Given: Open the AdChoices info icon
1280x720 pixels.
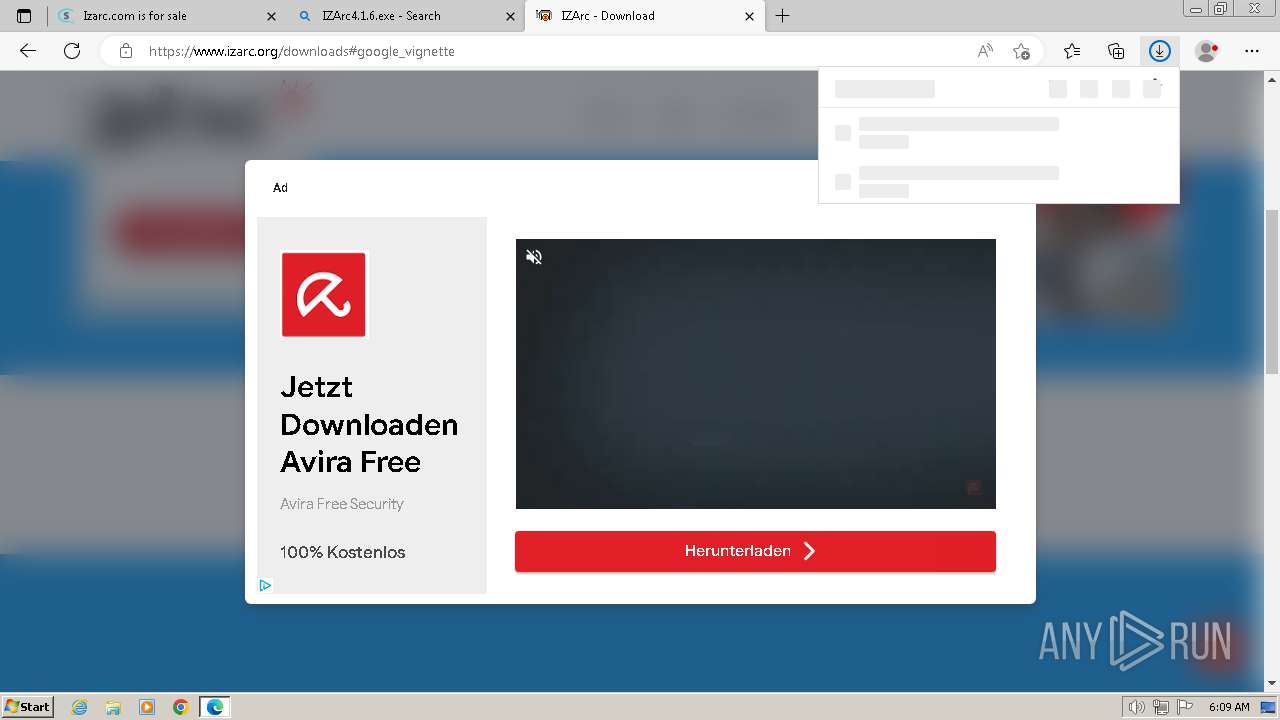Looking at the screenshot, I should 265,585.
